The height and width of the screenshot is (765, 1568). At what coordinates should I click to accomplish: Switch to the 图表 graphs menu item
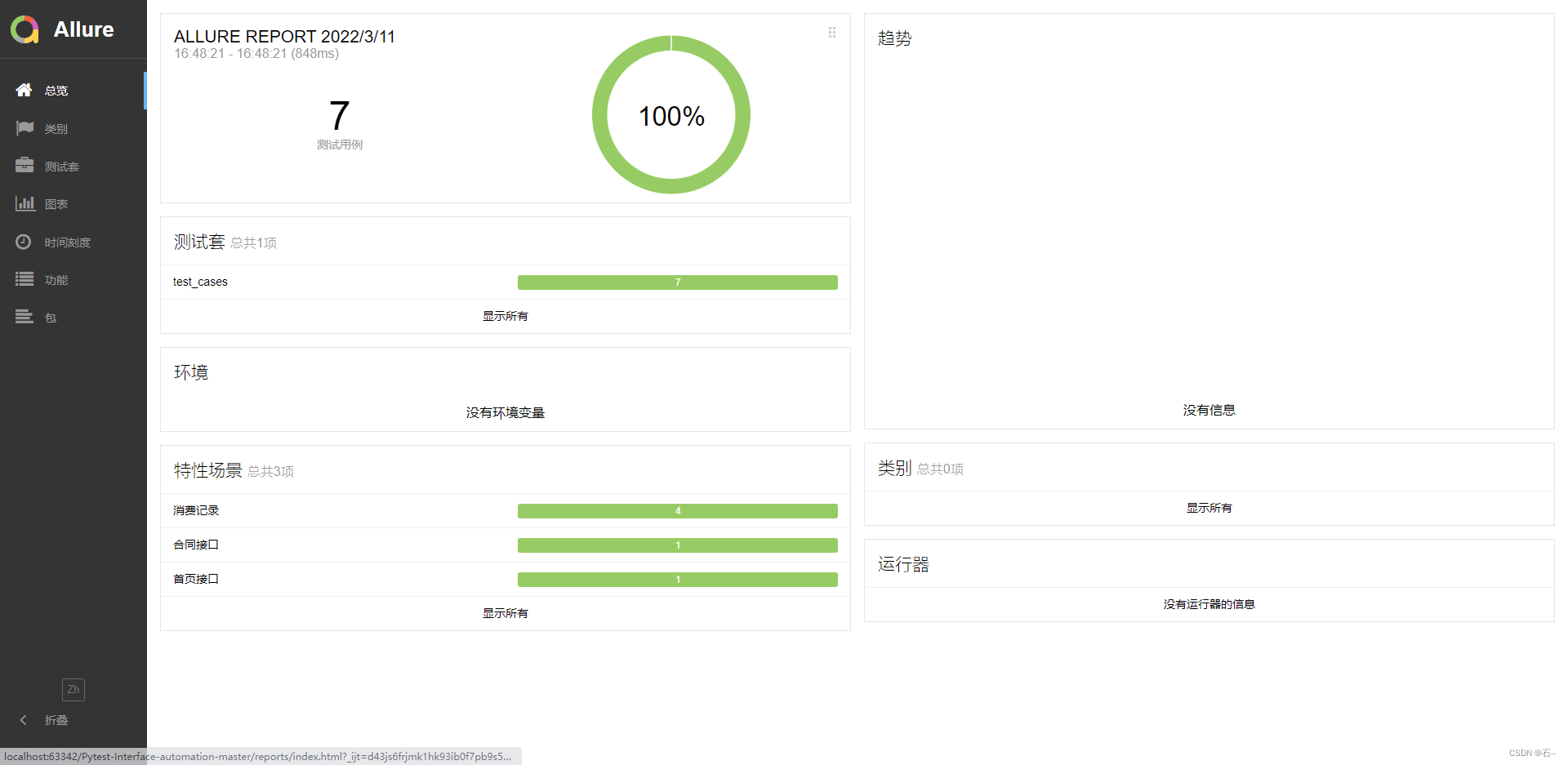(x=73, y=203)
